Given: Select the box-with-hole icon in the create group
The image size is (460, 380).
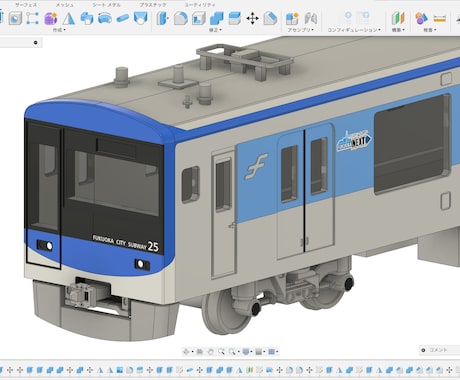Looking at the screenshot, I should pos(15,18).
